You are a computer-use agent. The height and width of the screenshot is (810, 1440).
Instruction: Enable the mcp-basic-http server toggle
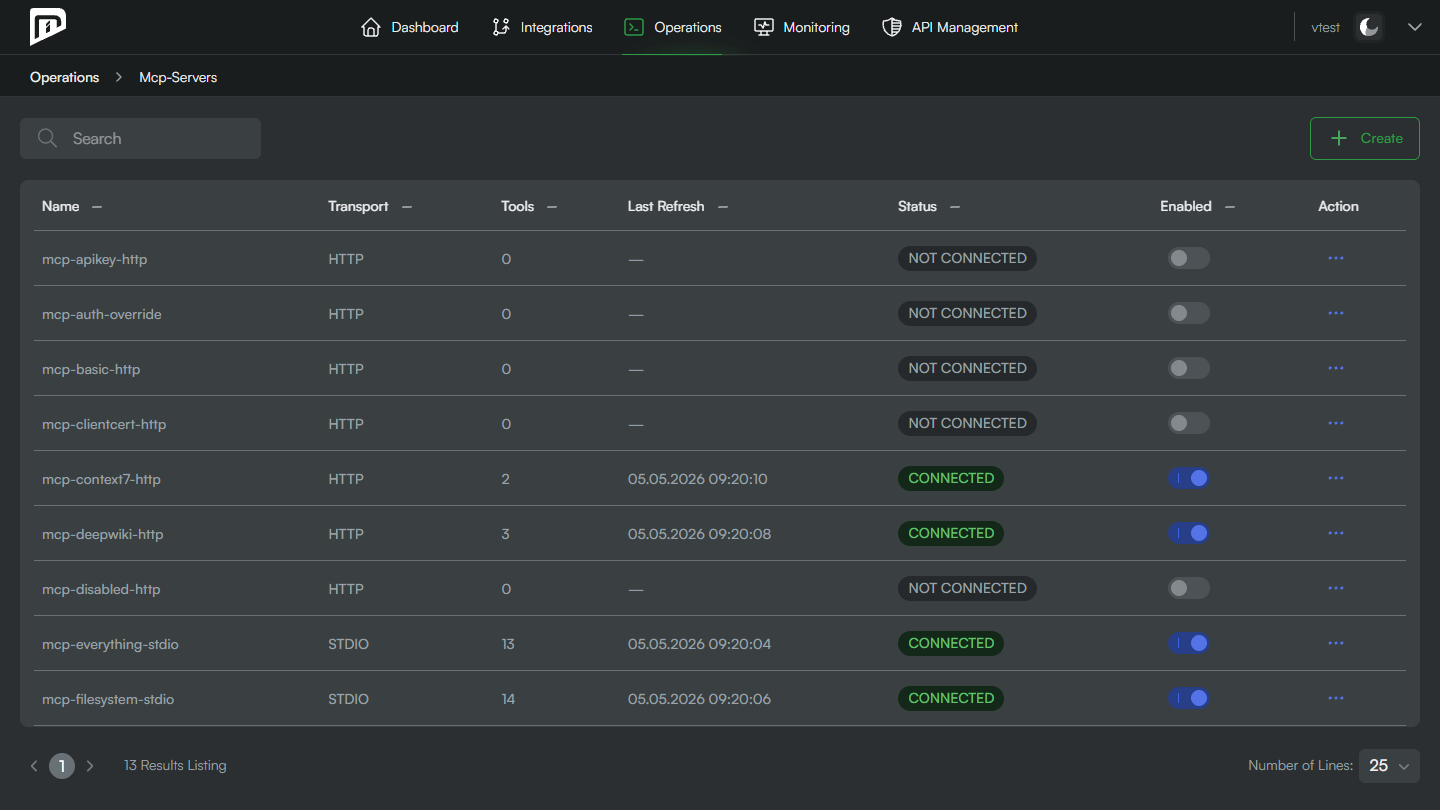(1189, 368)
